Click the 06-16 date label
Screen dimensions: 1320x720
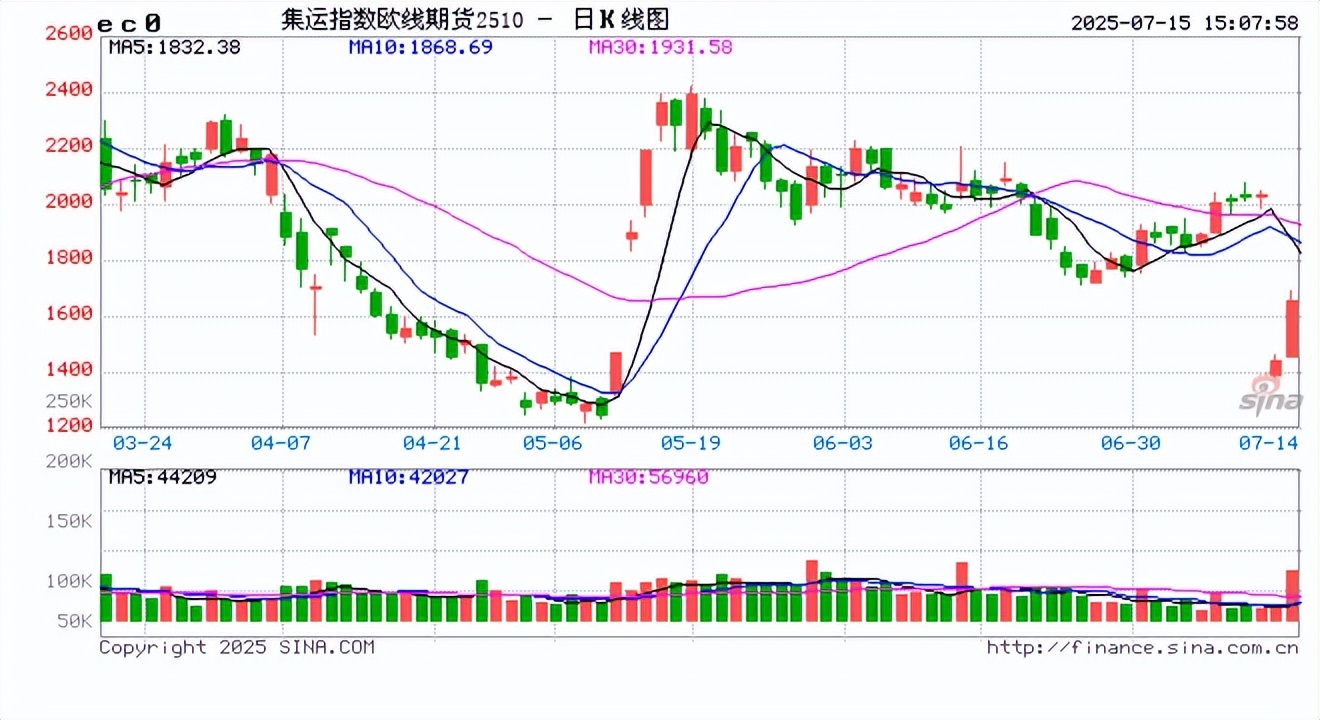point(979,442)
